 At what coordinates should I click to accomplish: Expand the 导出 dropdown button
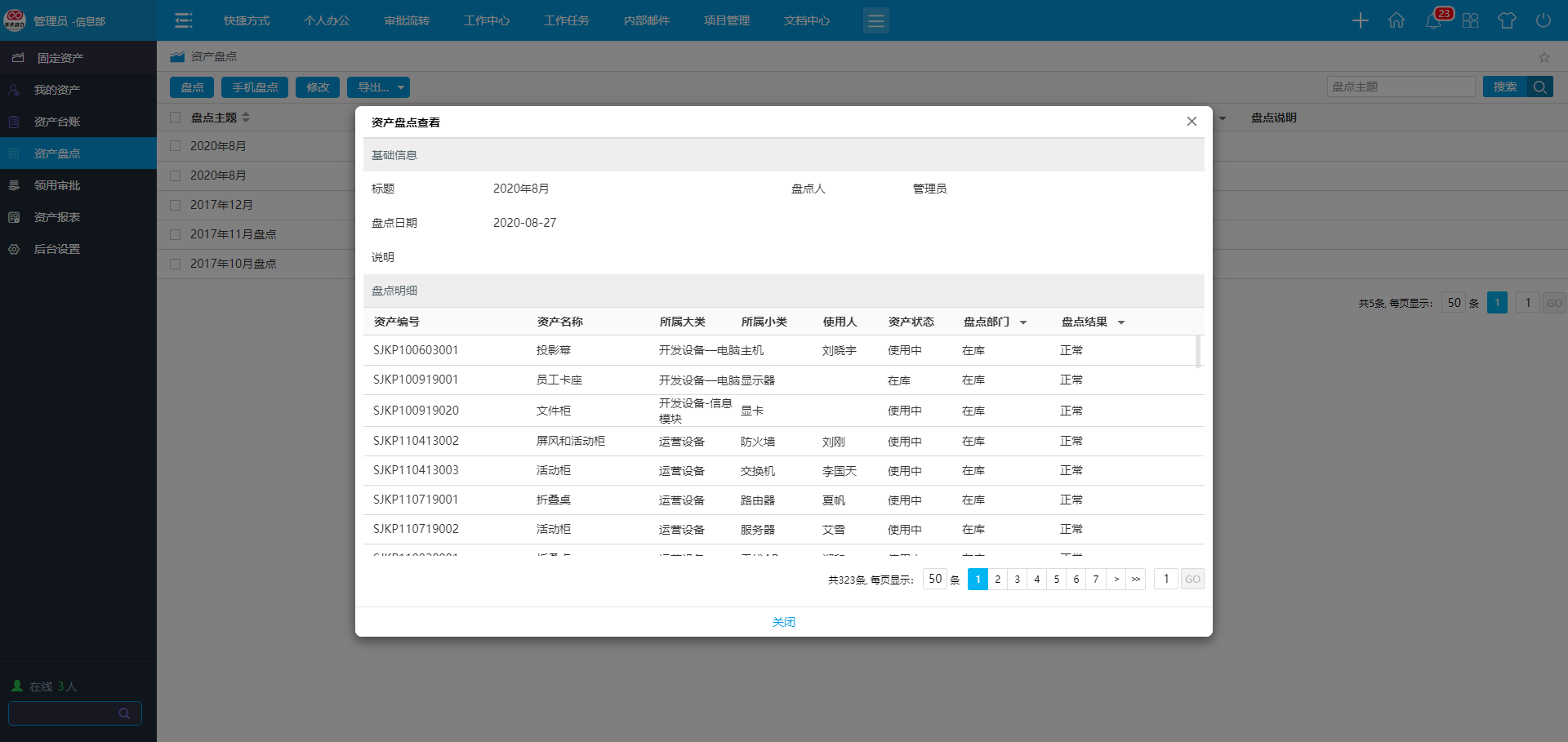pos(378,87)
